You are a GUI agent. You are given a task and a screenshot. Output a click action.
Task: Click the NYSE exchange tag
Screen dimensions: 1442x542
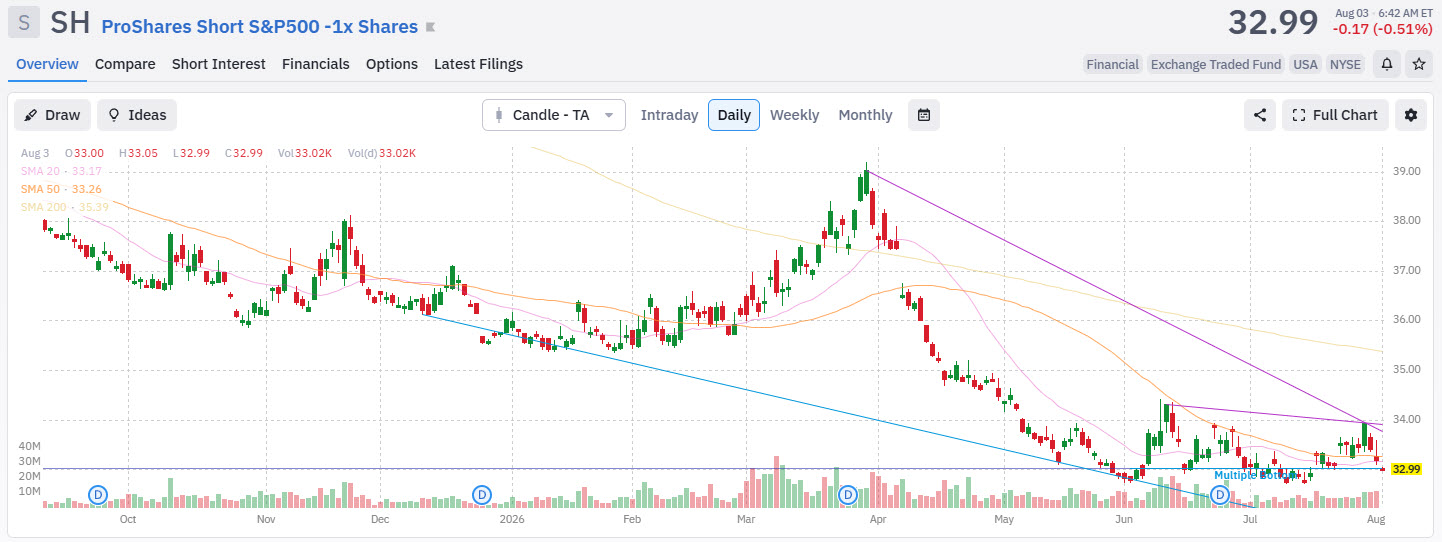[x=1345, y=64]
